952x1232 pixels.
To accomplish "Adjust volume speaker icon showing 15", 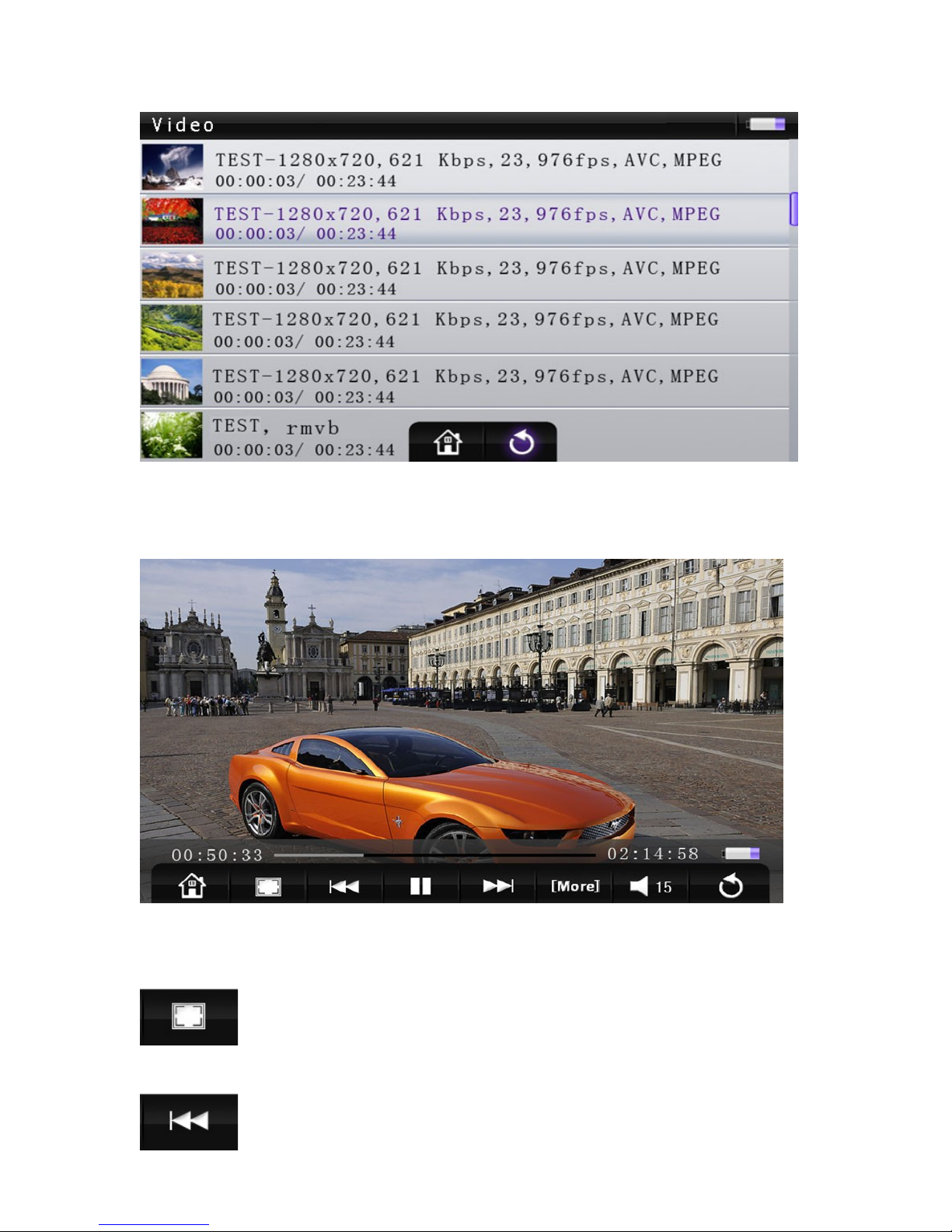I will [650, 887].
